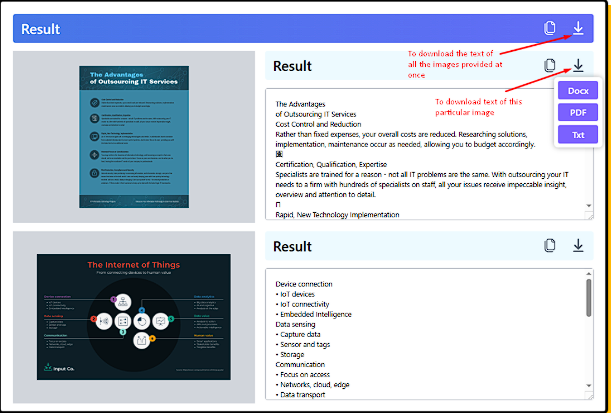Click scroll-down arrow of second result text box
The image size is (611, 413).
tap(589, 385)
